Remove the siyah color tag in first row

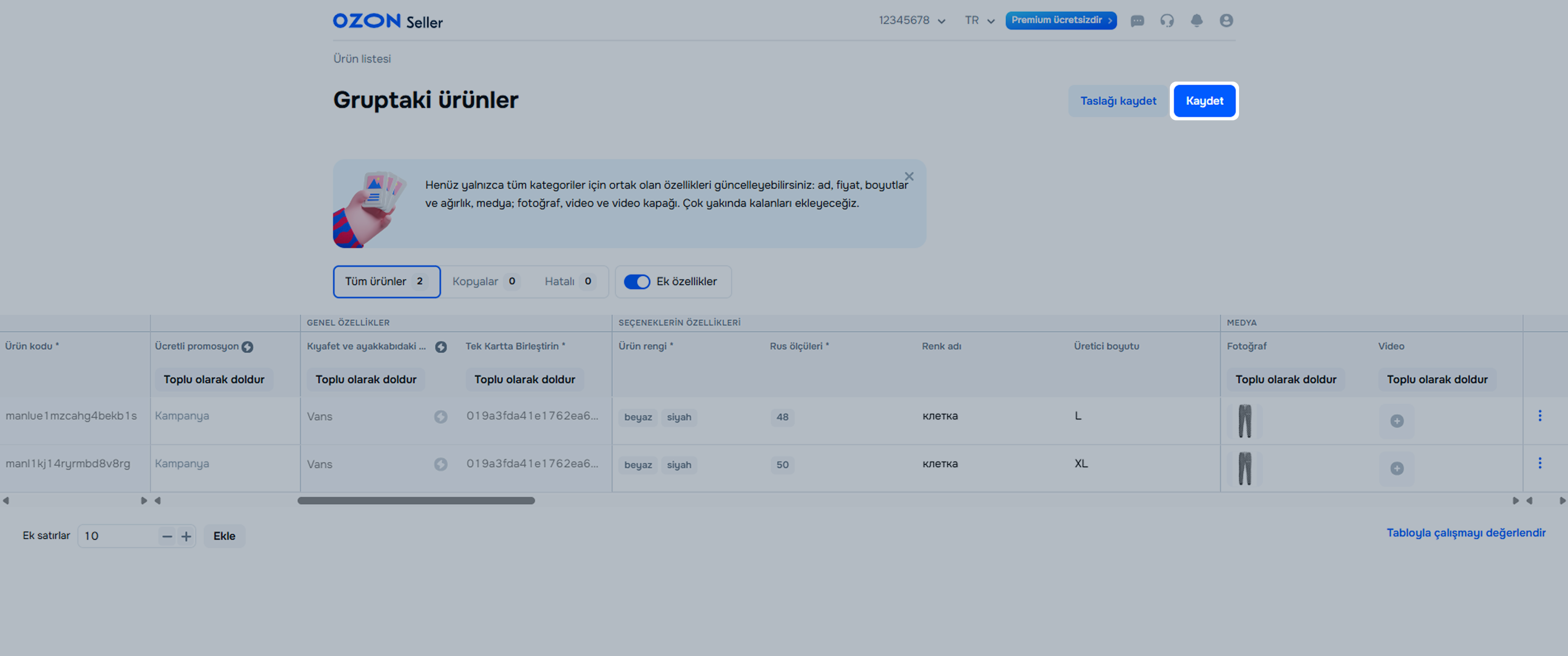(679, 417)
